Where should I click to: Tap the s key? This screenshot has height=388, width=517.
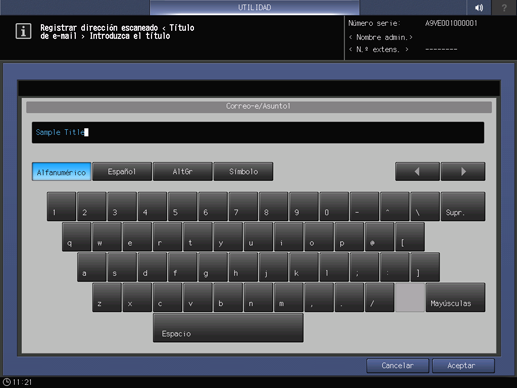(x=122, y=267)
